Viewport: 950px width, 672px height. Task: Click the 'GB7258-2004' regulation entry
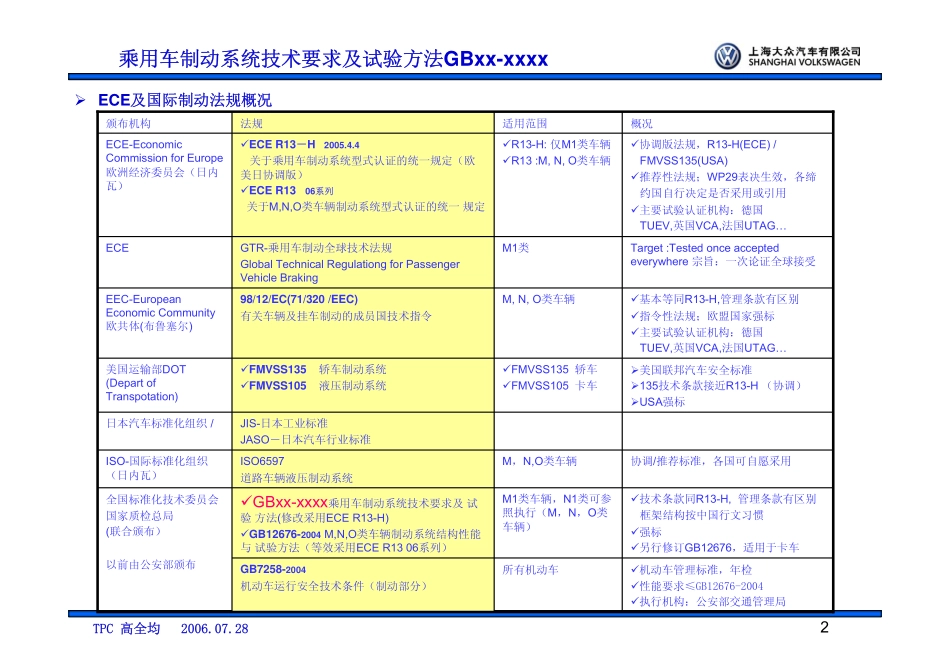pos(273,570)
